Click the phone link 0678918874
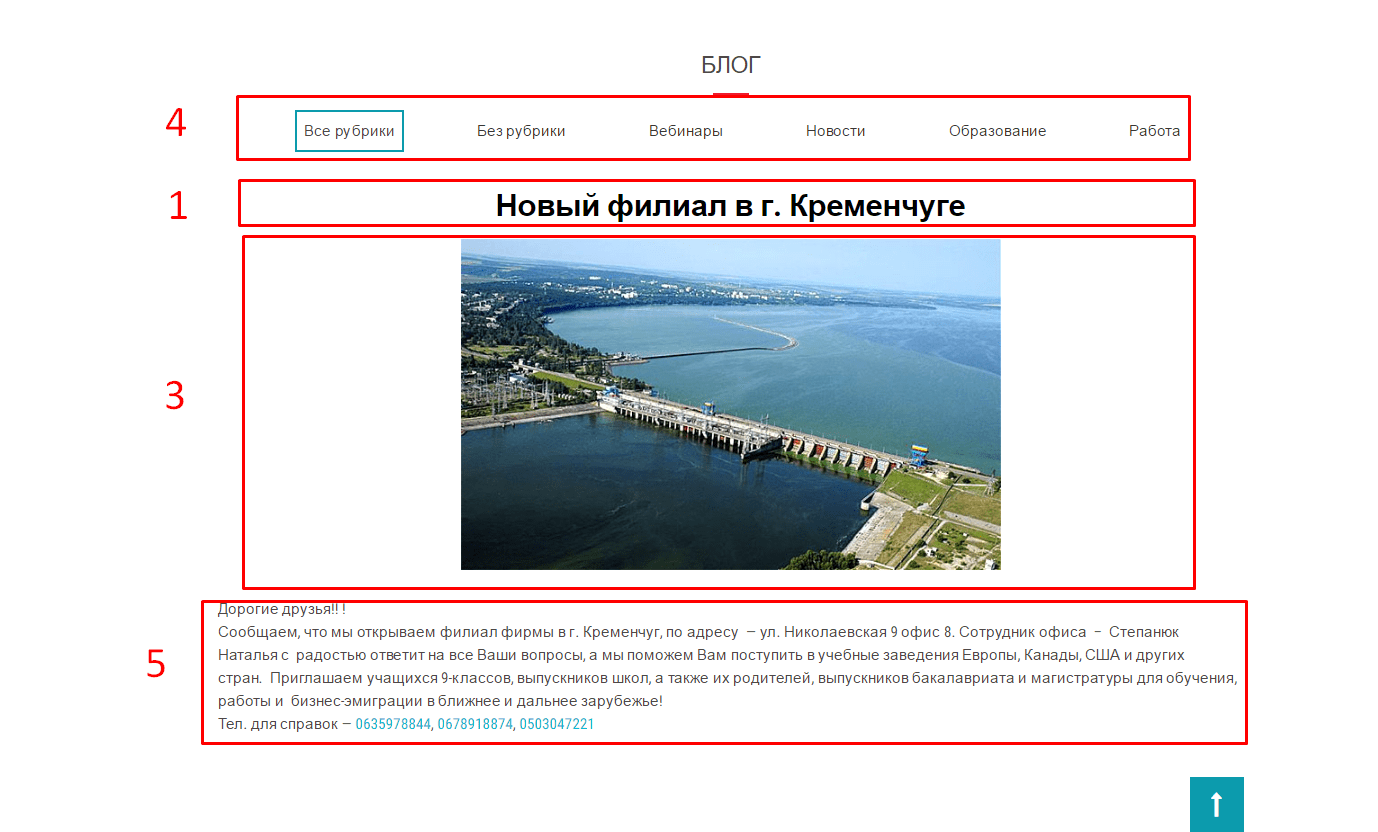 [475, 724]
